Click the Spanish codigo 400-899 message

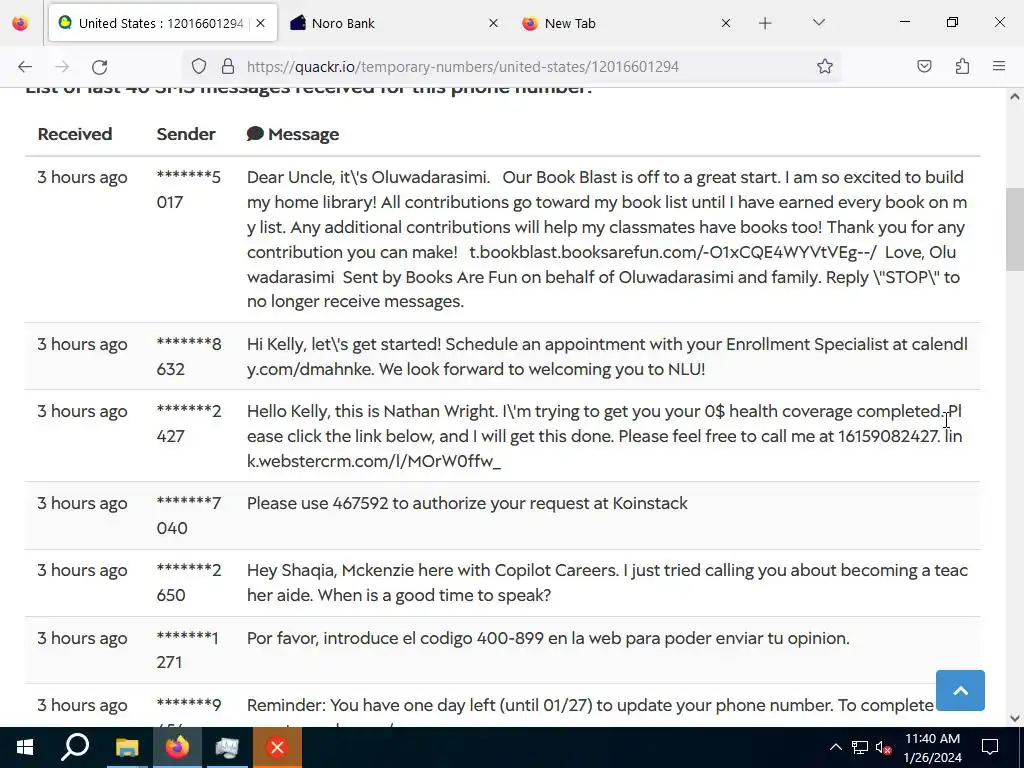coord(549,638)
